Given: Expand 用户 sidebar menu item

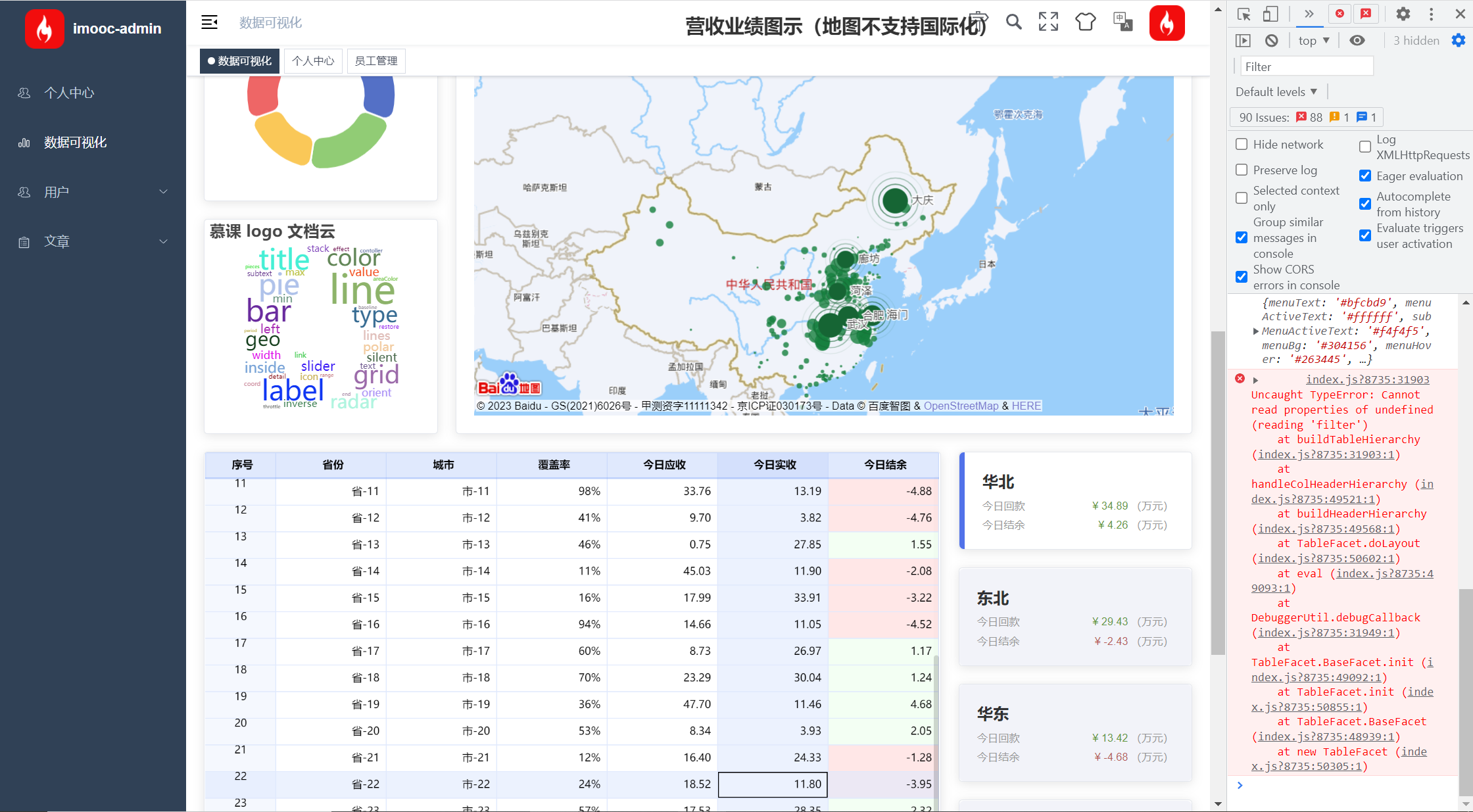Looking at the screenshot, I should tap(93, 191).
